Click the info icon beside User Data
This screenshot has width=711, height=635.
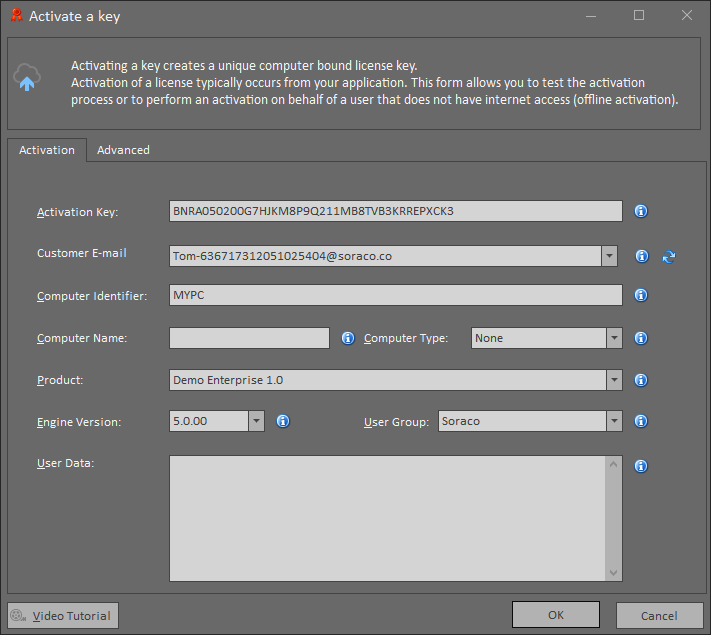641,466
